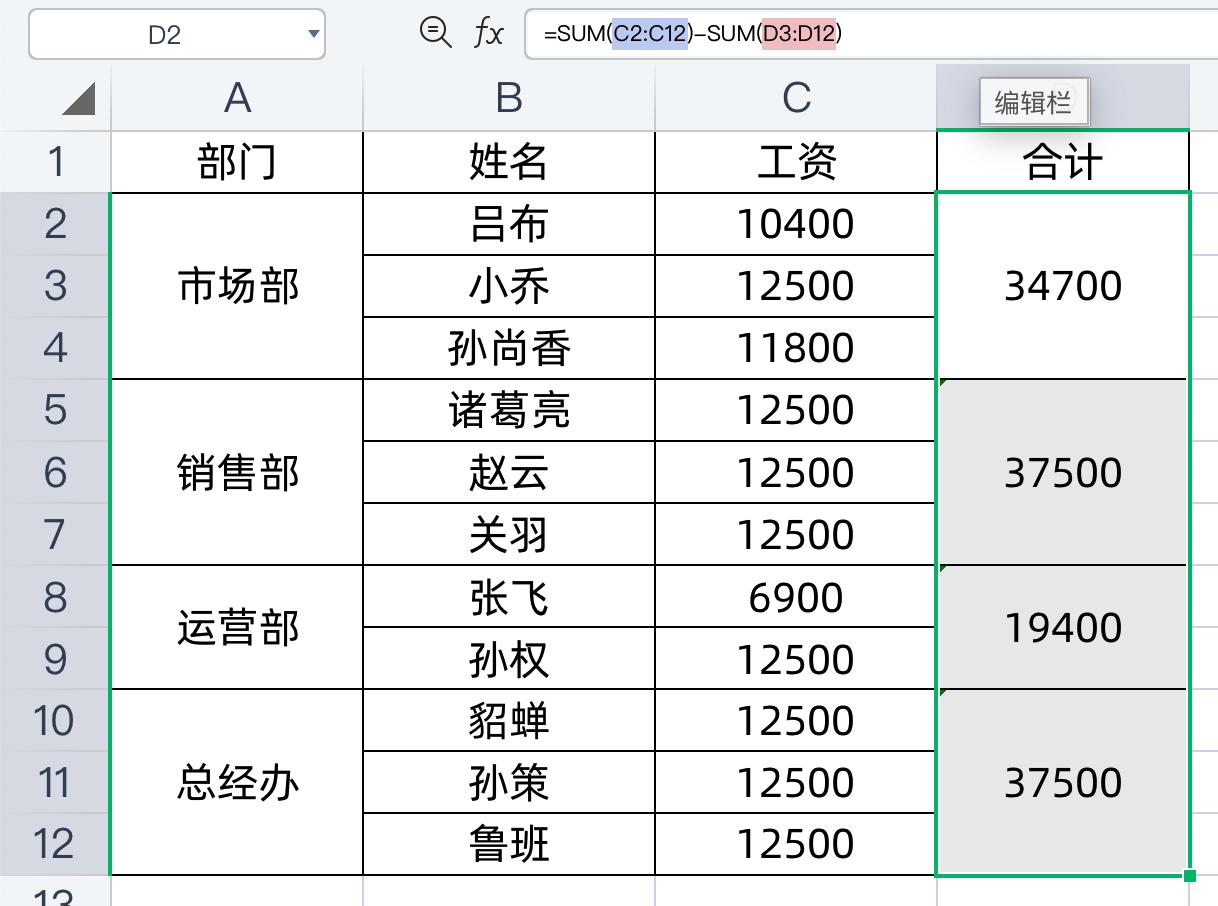Screen dimensions: 1218x906
Task: Click the 合计 header cell
Action: (x=1062, y=161)
